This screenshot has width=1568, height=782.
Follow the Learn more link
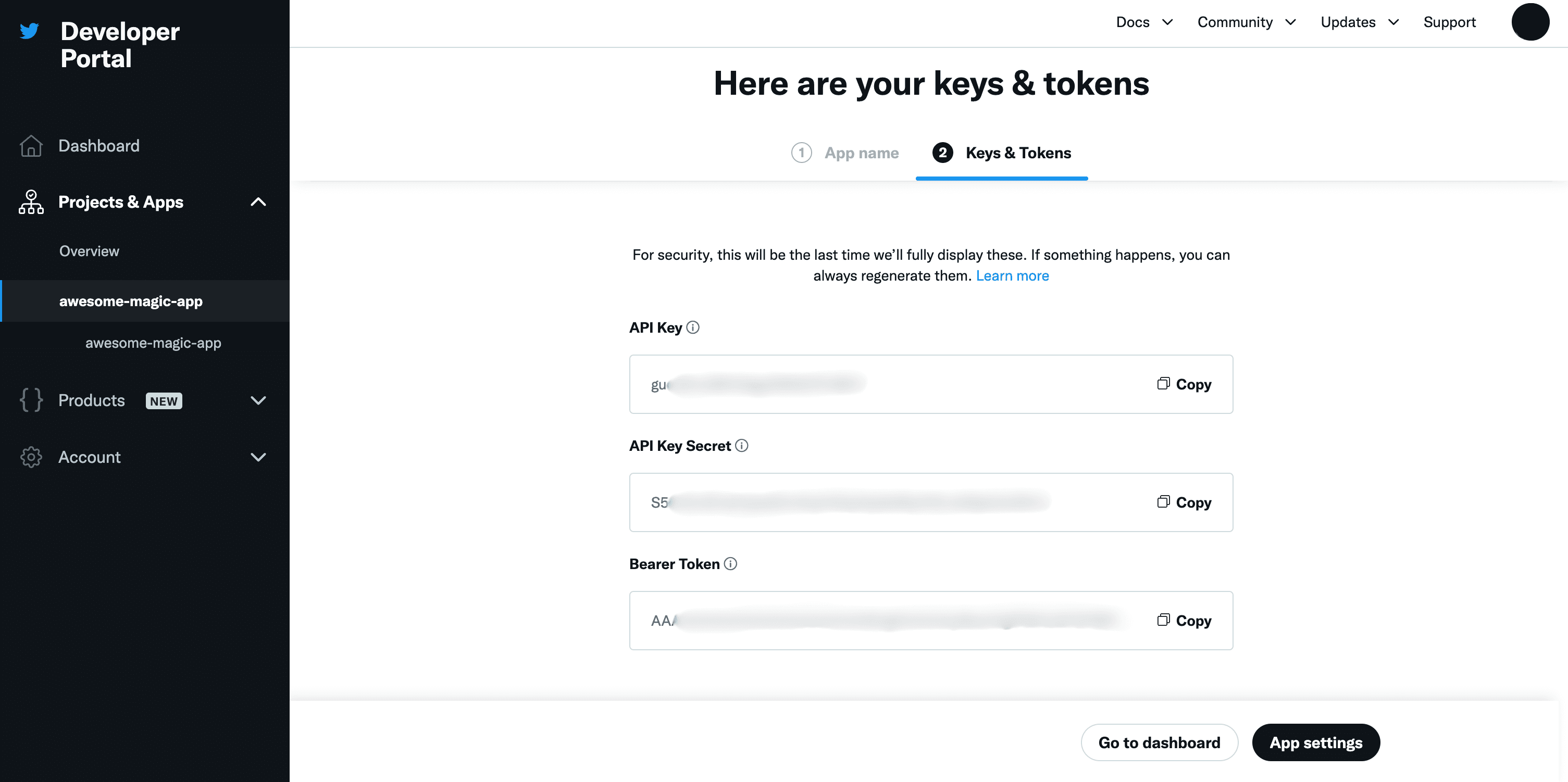tap(1012, 275)
